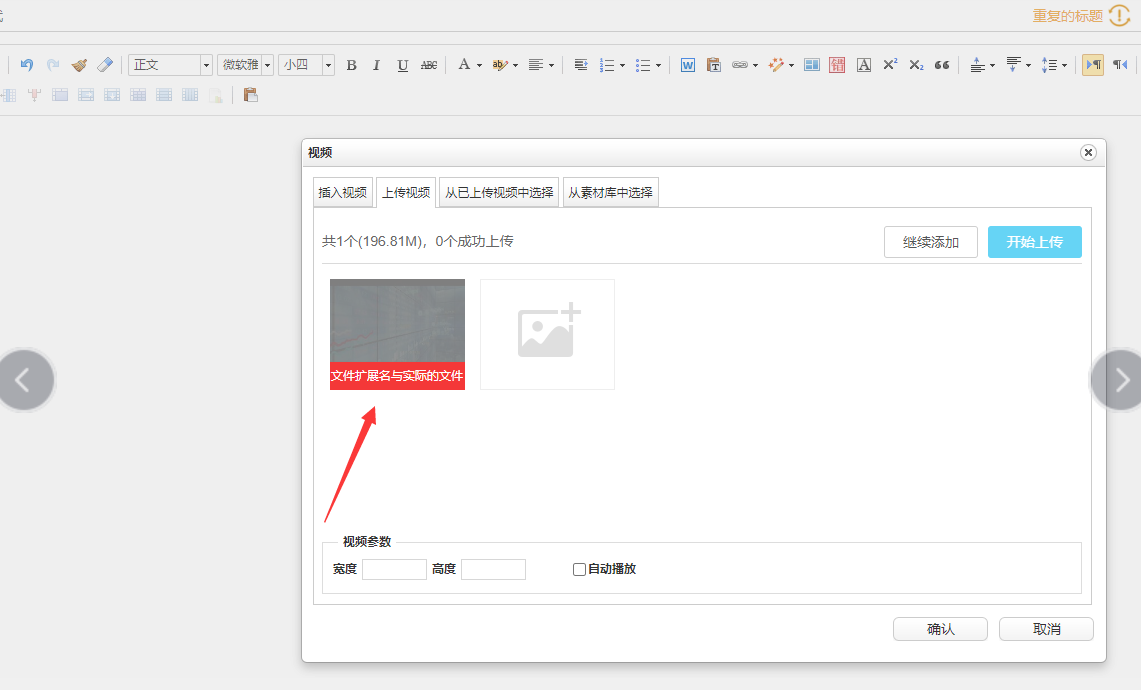Select the format painter brush icon
Screen dimensions: 1141x690
point(79,65)
